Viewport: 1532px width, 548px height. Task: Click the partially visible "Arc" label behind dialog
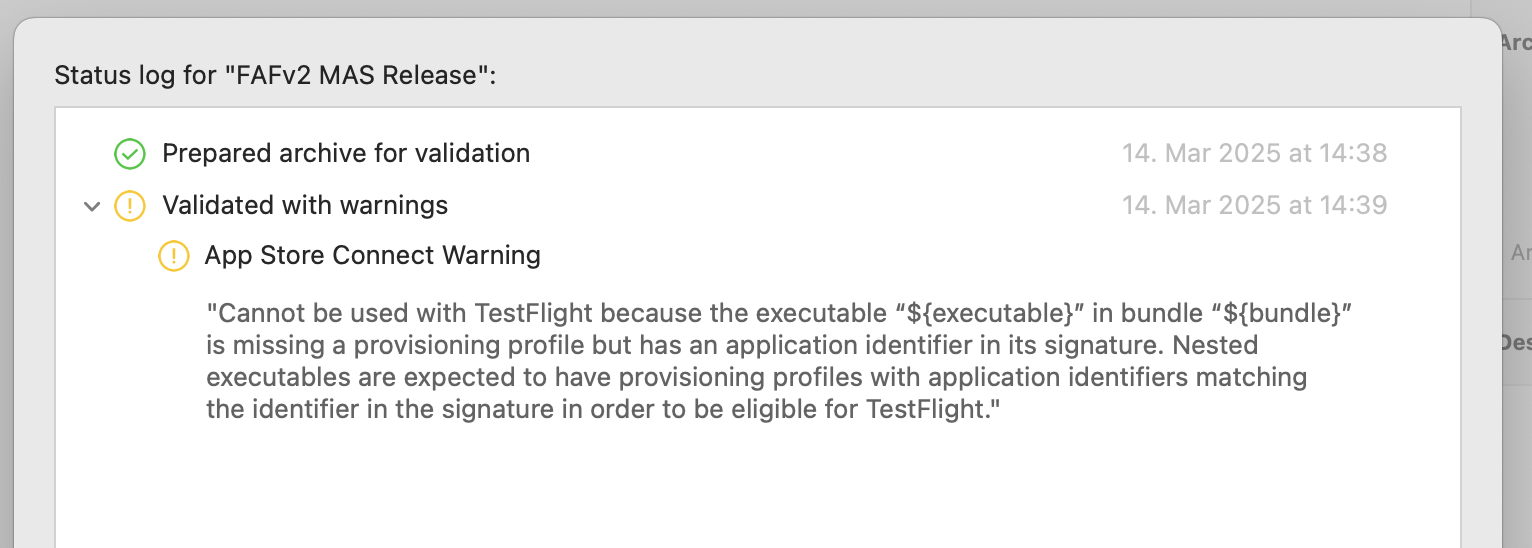1515,43
